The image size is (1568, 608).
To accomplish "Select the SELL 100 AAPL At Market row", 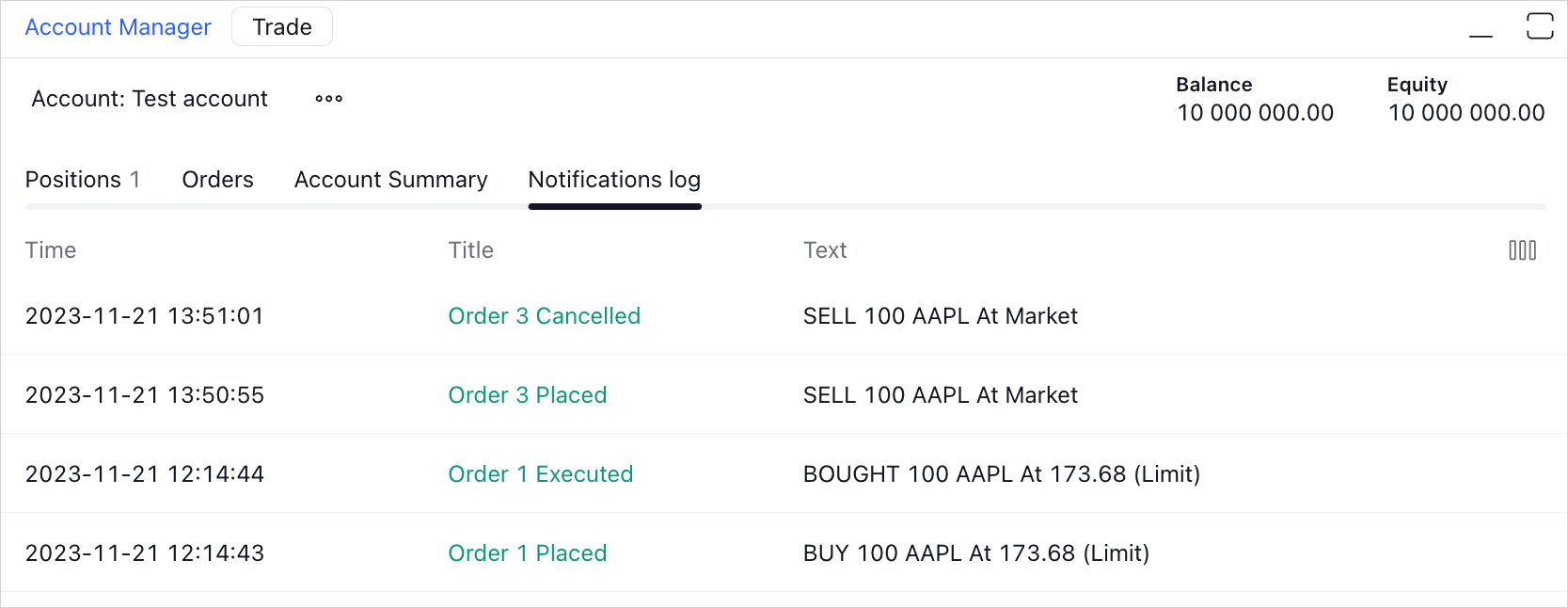I will click(x=941, y=315).
